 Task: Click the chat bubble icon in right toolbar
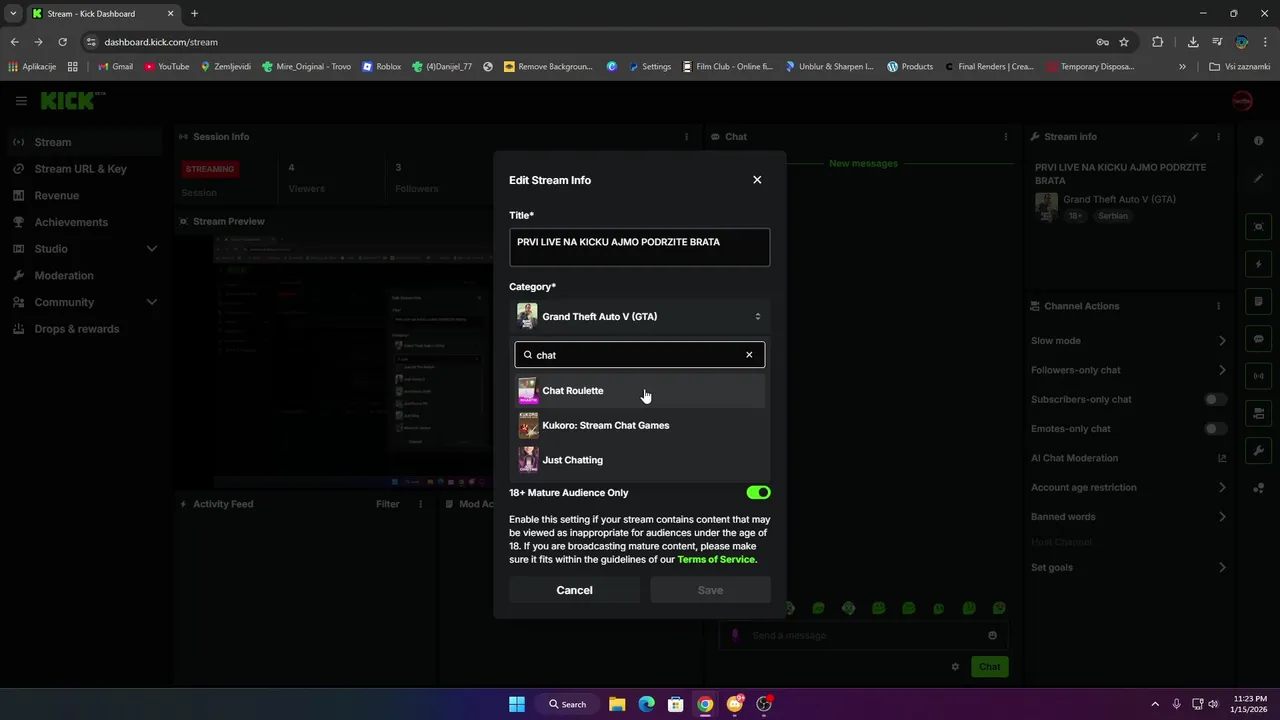point(1259,339)
